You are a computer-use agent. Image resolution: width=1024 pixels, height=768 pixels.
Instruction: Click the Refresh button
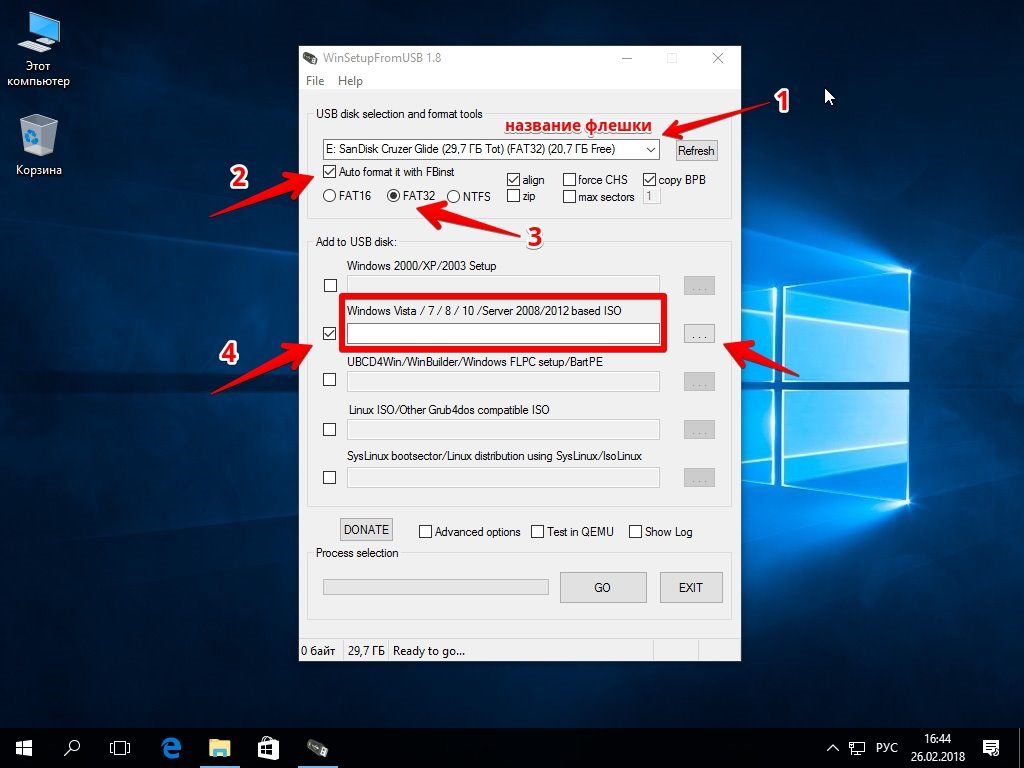pos(696,151)
